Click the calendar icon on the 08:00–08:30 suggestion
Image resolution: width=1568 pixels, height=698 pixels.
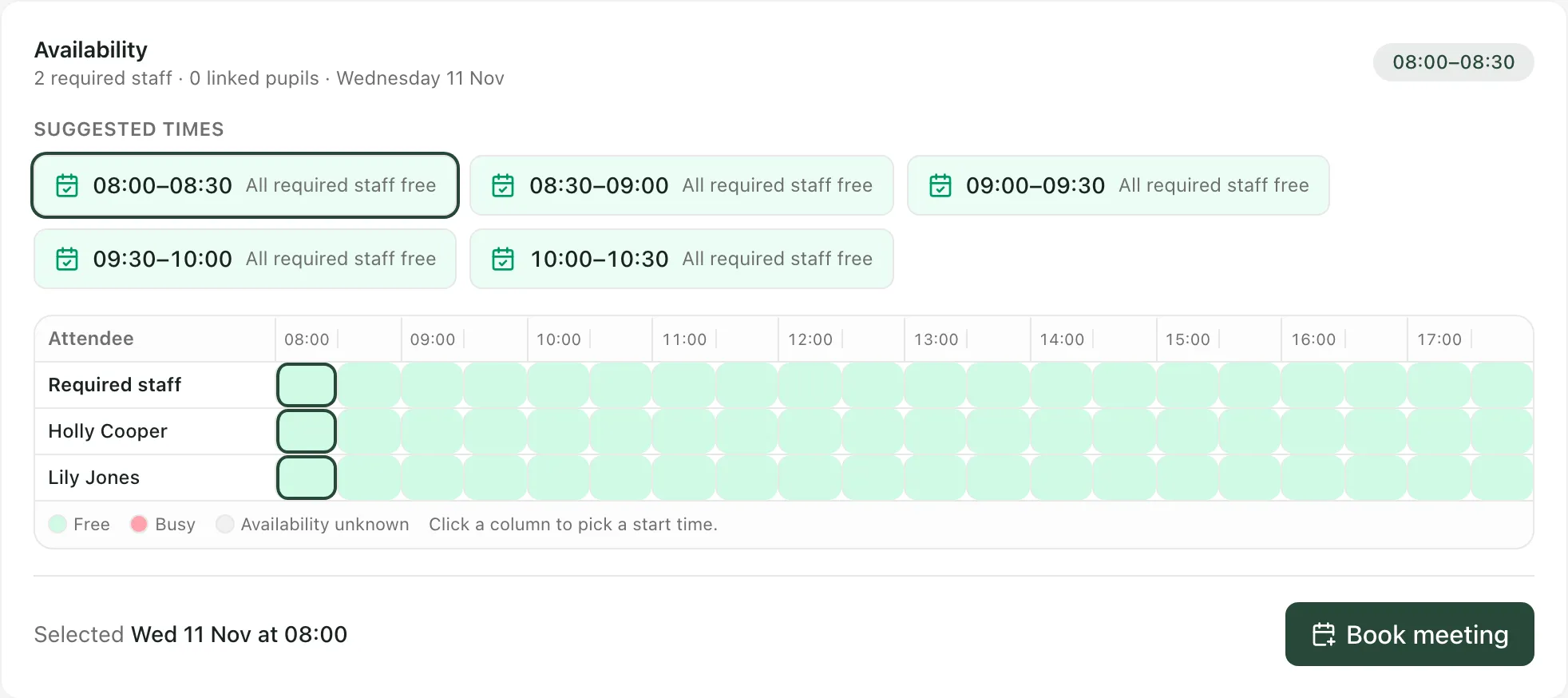tap(67, 185)
